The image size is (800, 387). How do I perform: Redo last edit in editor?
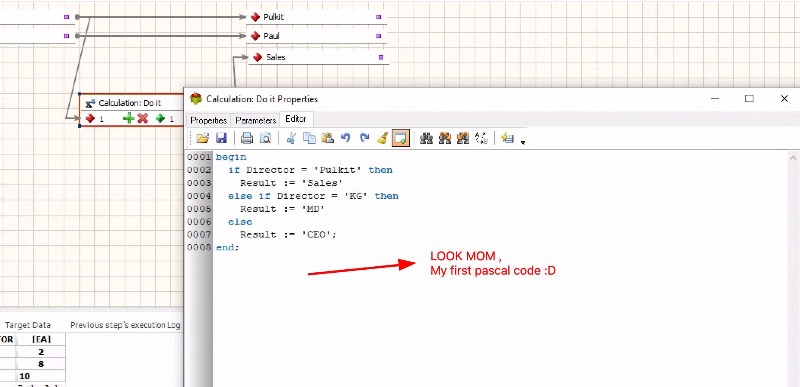[364, 138]
